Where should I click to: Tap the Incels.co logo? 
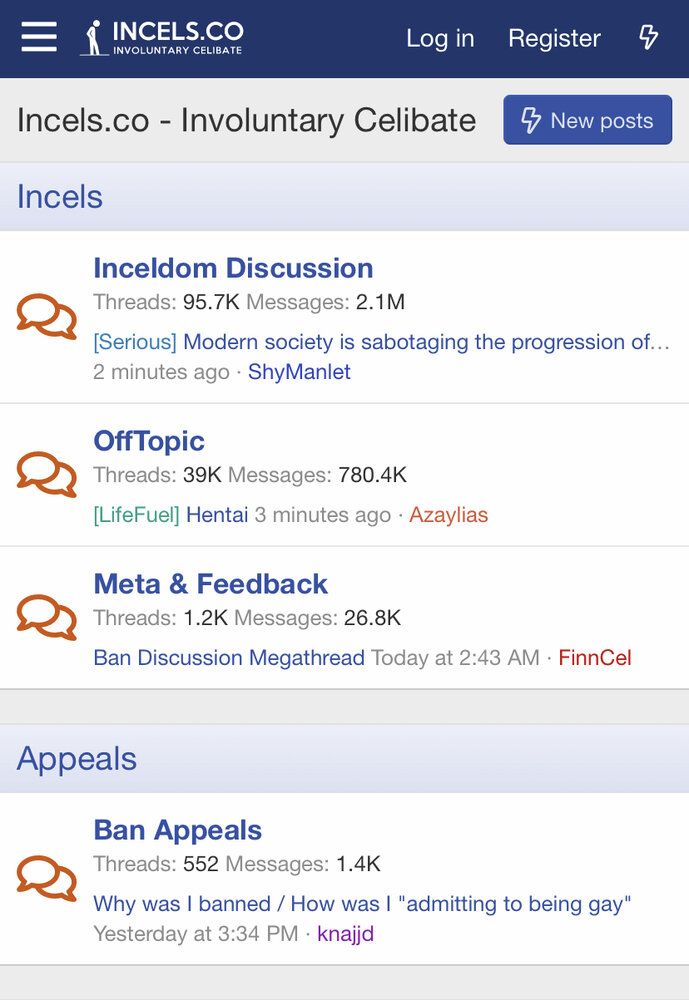pyautogui.click(x=161, y=38)
